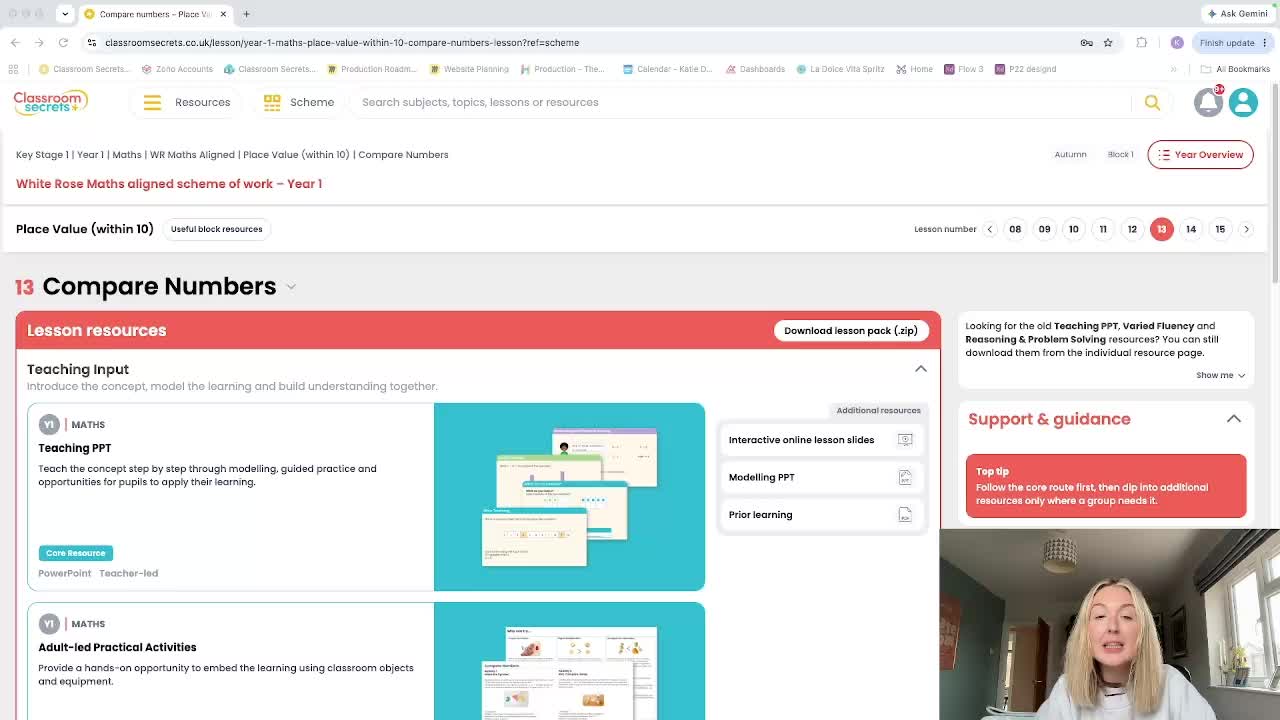
Task: Click the Classroom Secrets logo
Action: (x=50, y=101)
